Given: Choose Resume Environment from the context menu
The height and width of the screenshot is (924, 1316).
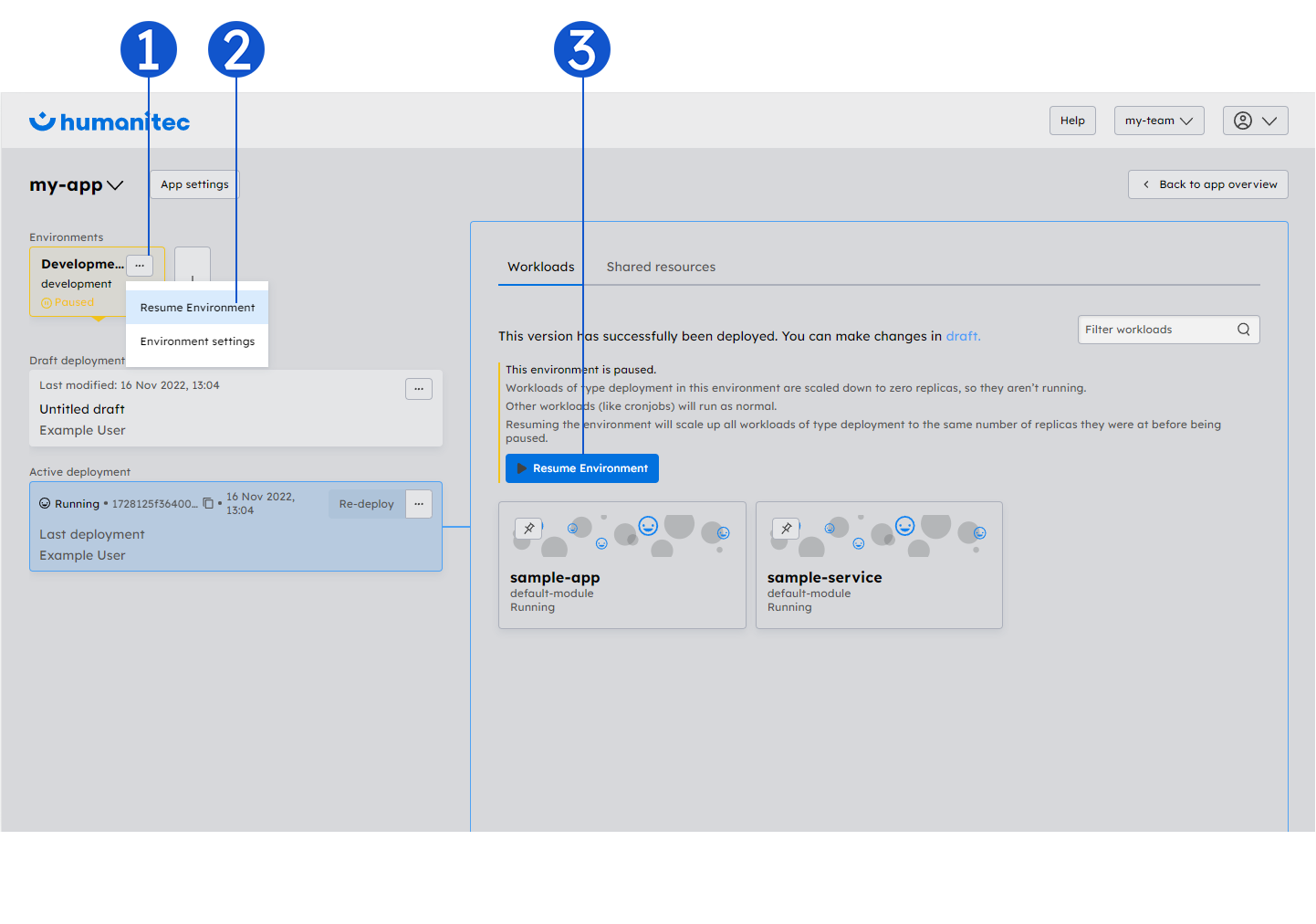Looking at the screenshot, I should pyautogui.click(x=197, y=308).
